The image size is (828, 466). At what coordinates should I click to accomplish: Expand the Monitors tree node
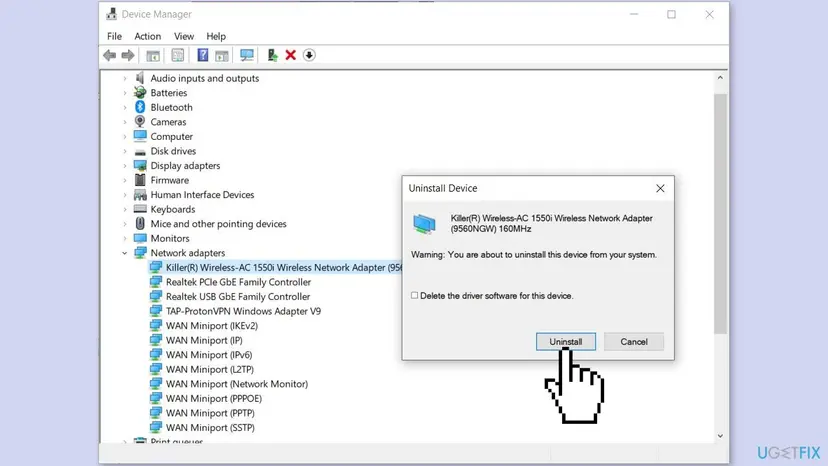125,238
